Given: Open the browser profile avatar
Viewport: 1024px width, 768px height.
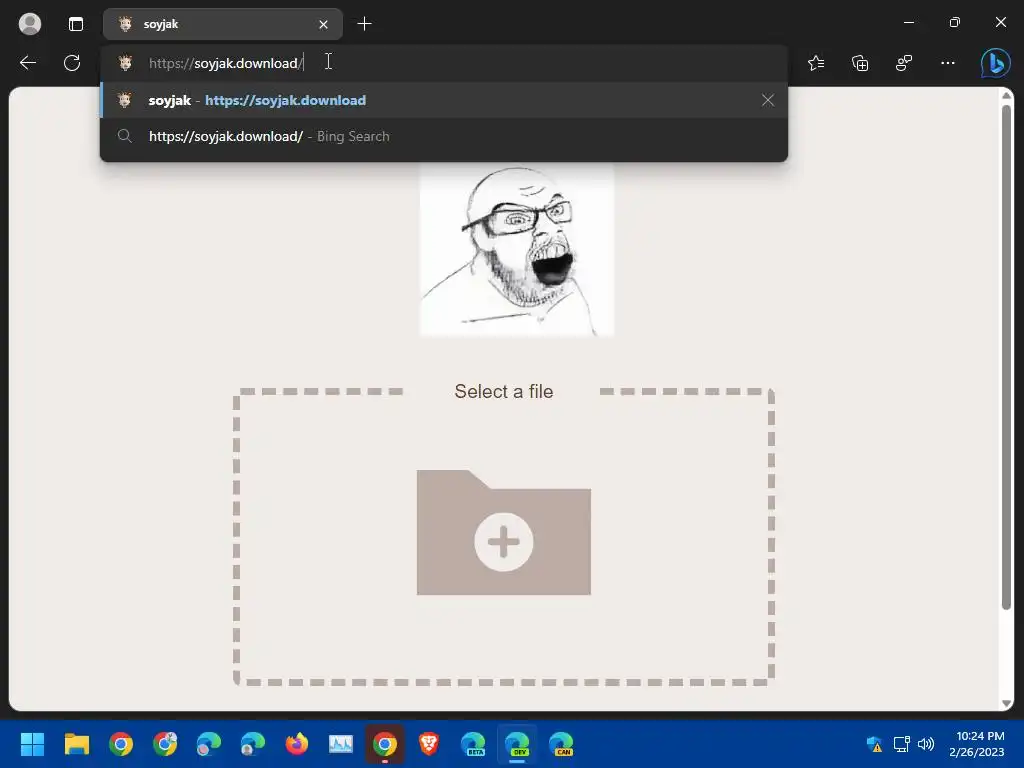Looking at the screenshot, I should (29, 24).
